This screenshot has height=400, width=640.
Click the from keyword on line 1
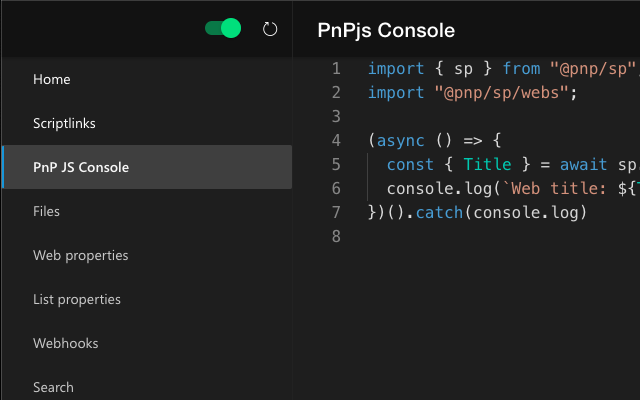click(x=521, y=69)
